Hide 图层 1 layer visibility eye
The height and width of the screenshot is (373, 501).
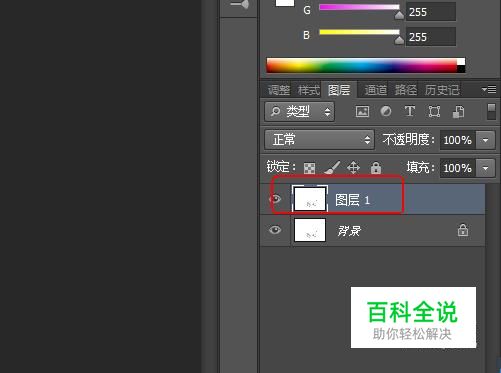coord(275,199)
